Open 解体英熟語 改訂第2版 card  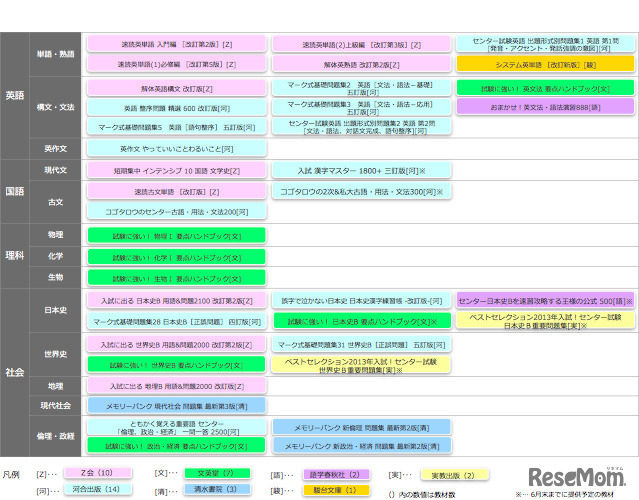coord(361,64)
